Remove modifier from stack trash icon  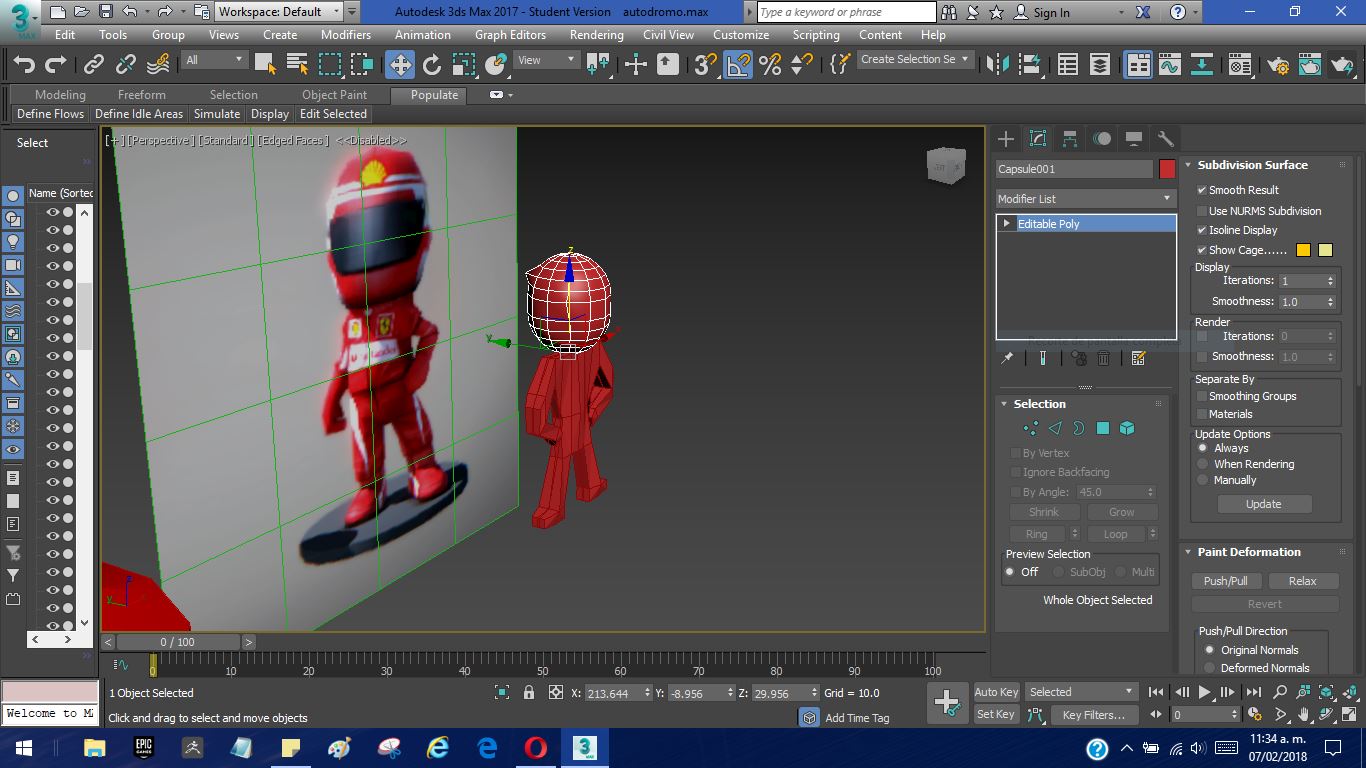[1104, 358]
